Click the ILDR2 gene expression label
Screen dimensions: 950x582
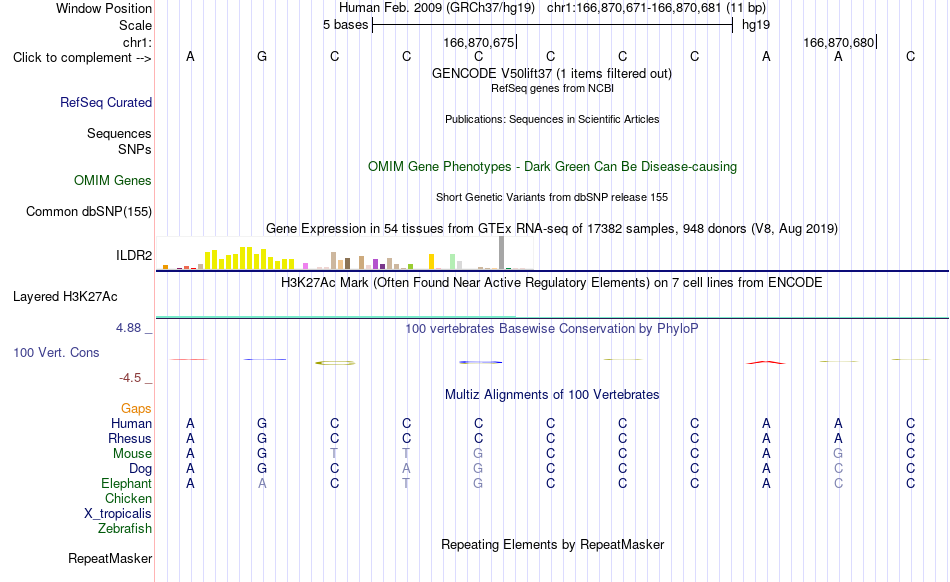[x=133, y=256]
